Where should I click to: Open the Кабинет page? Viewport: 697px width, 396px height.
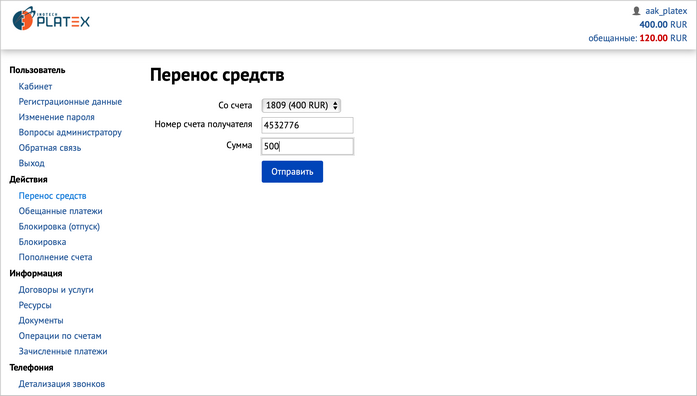click(35, 86)
